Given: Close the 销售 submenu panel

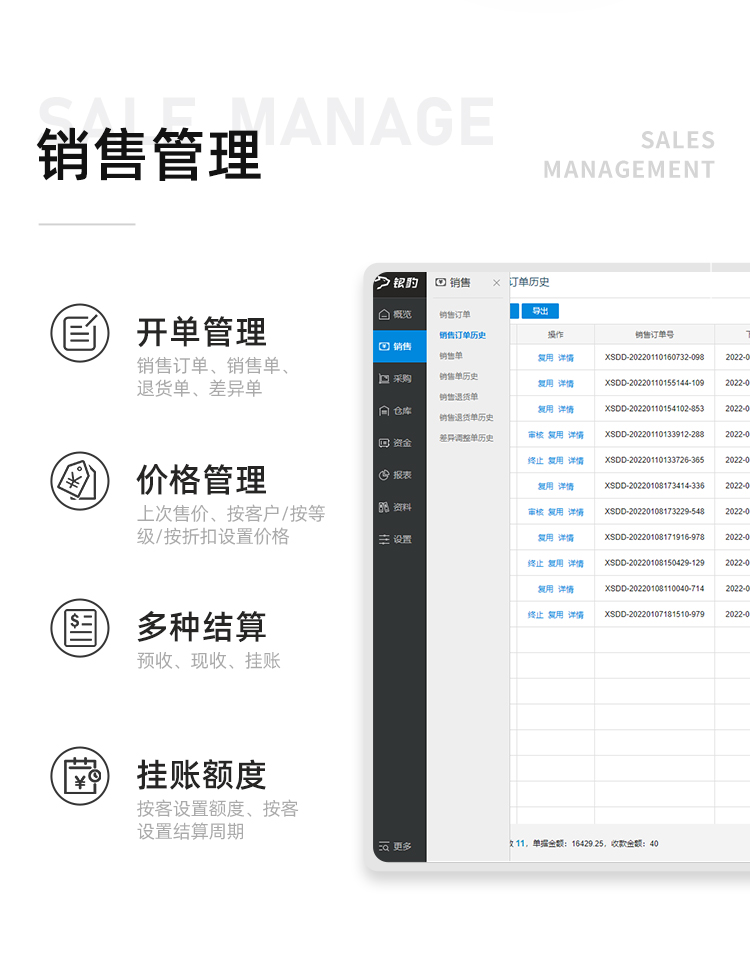Looking at the screenshot, I should tap(497, 282).
